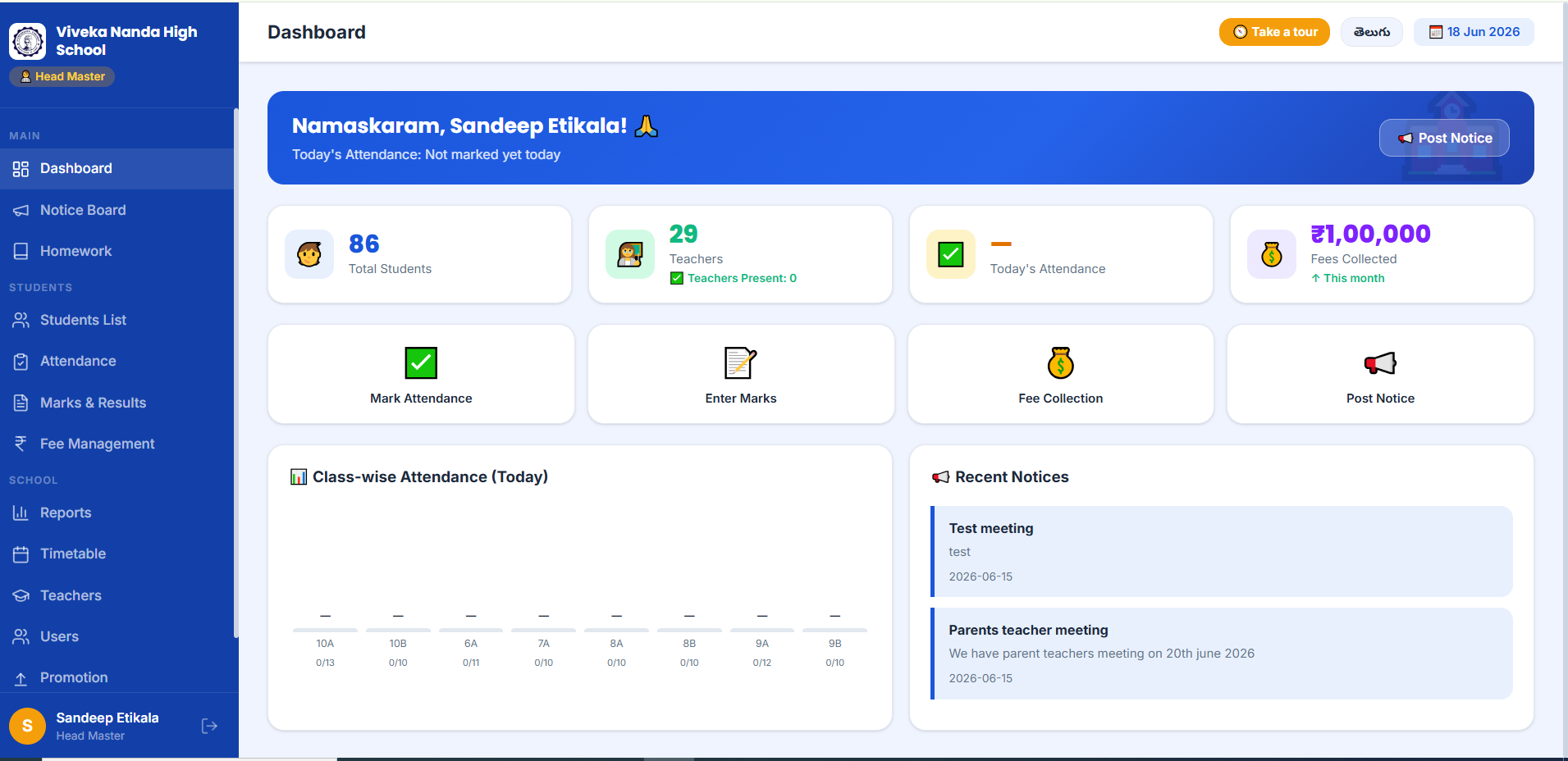Click the 9B attendance bar label
The height and width of the screenshot is (761, 1568).
[835, 644]
